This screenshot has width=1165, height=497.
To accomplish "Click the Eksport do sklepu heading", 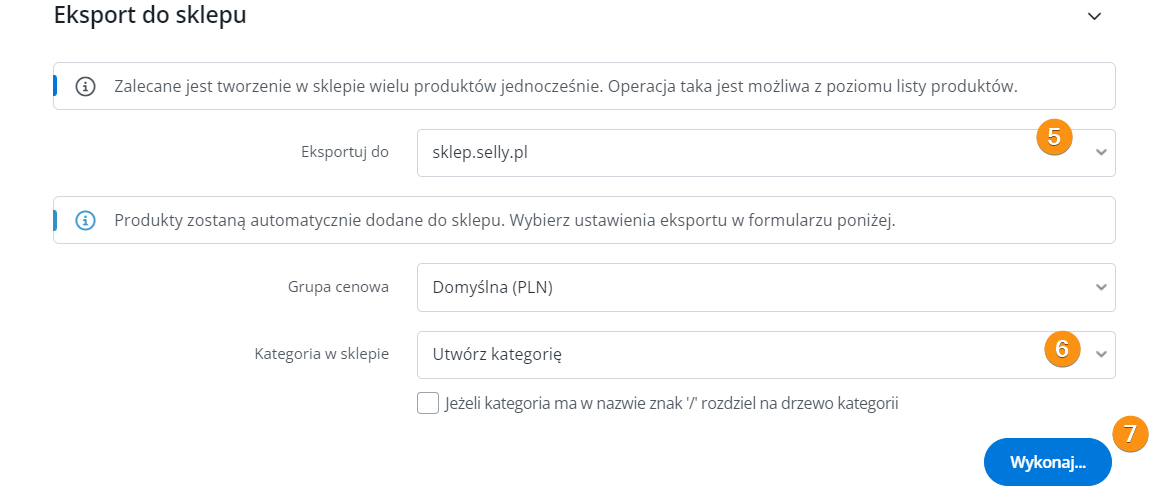I will coord(150,16).
